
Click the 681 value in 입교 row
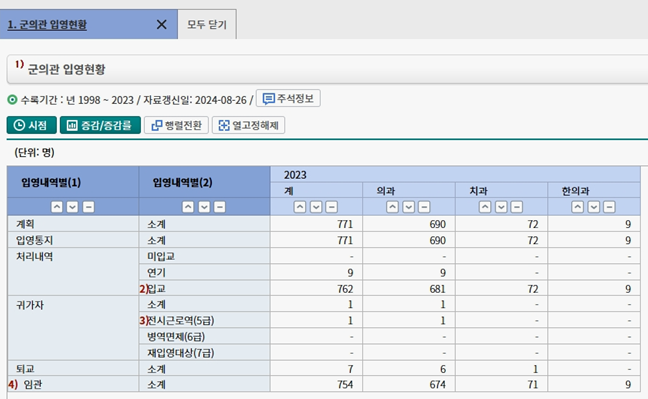pyautogui.click(x=437, y=289)
